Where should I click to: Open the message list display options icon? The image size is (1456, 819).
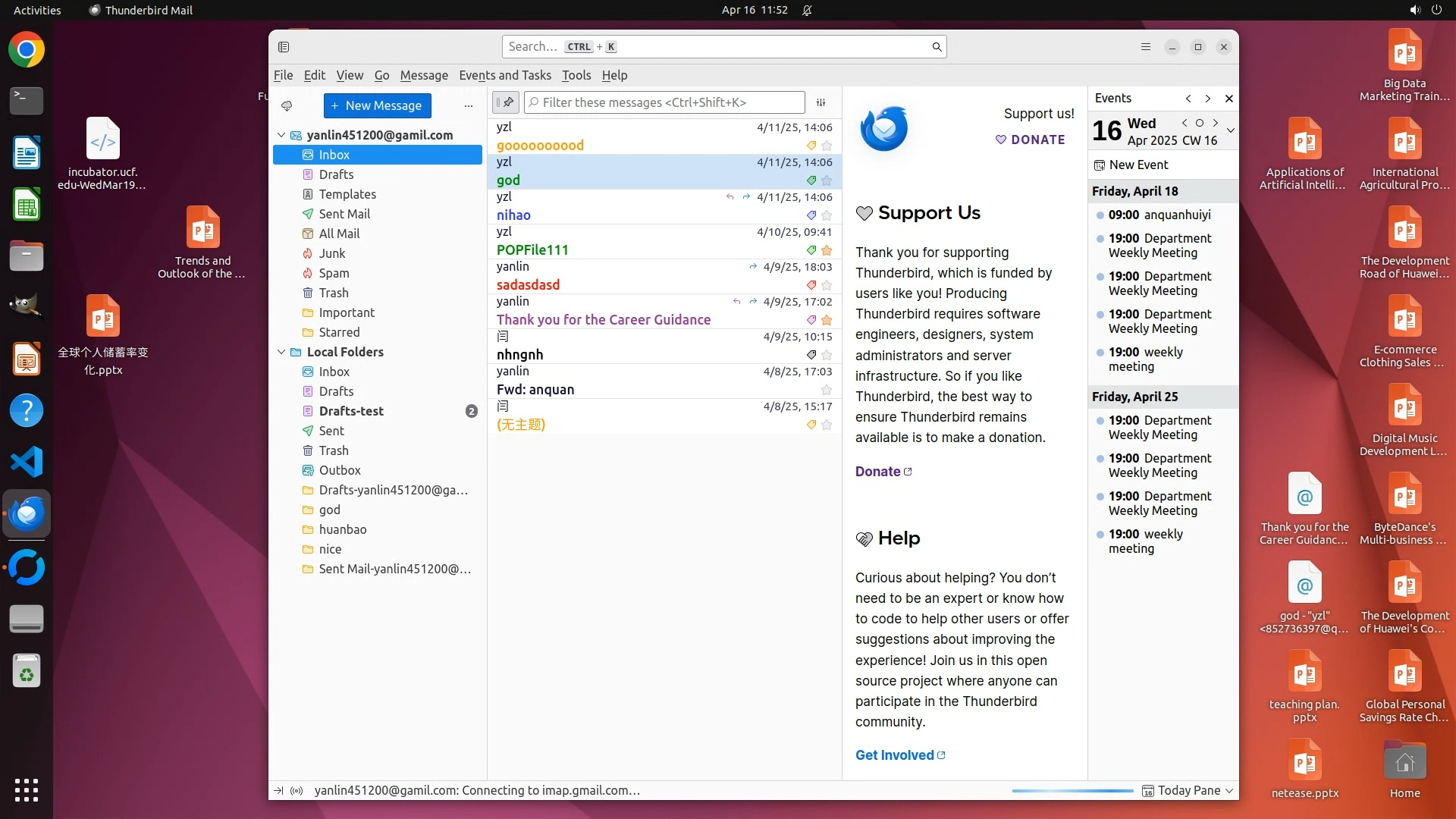[x=821, y=102]
